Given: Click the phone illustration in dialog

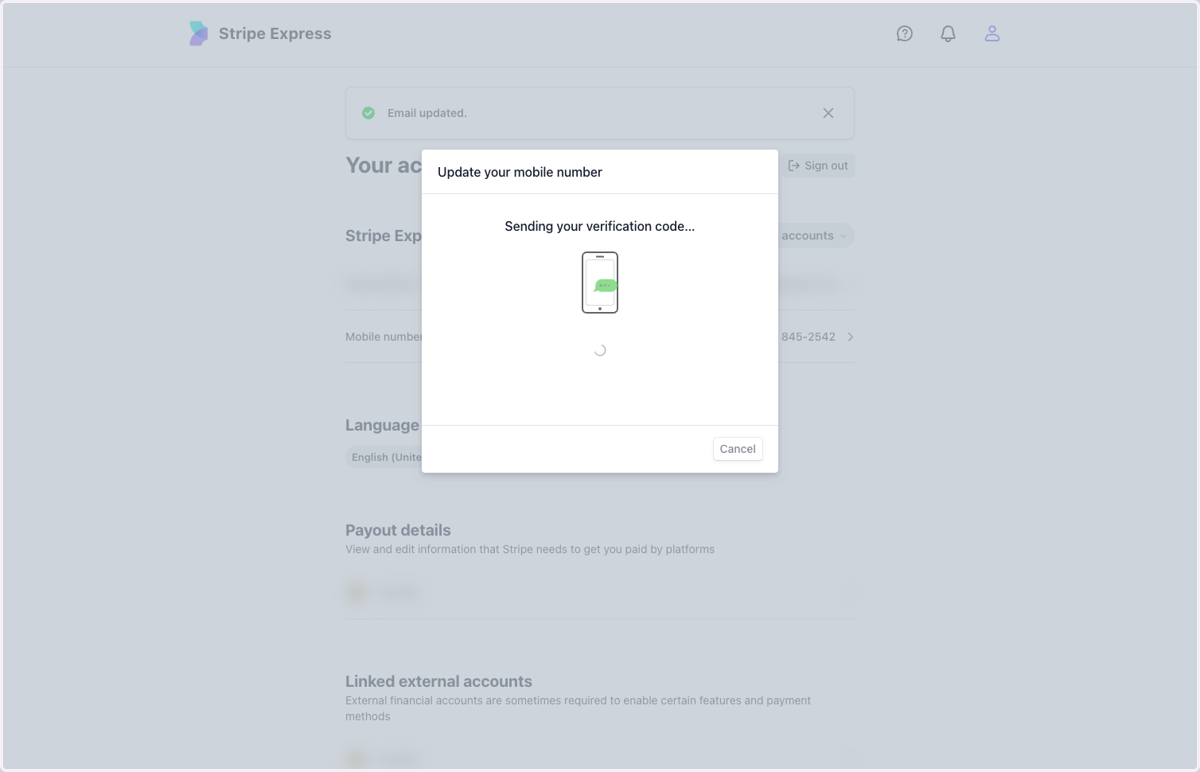Looking at the screenshot, I should click(600, 282).
